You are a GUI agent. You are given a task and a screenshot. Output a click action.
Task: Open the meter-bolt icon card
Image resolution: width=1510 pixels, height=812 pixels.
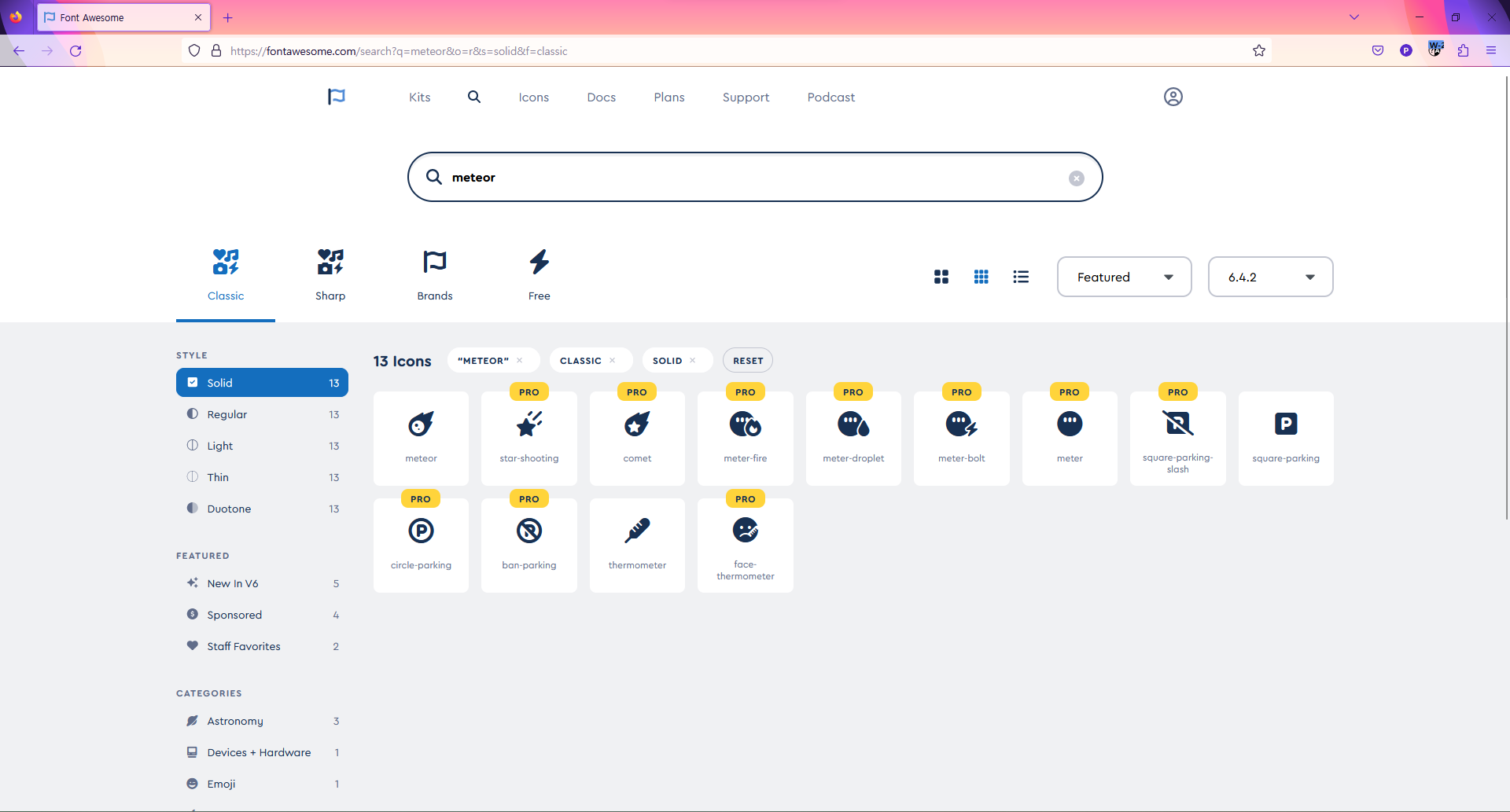point(962,439)
